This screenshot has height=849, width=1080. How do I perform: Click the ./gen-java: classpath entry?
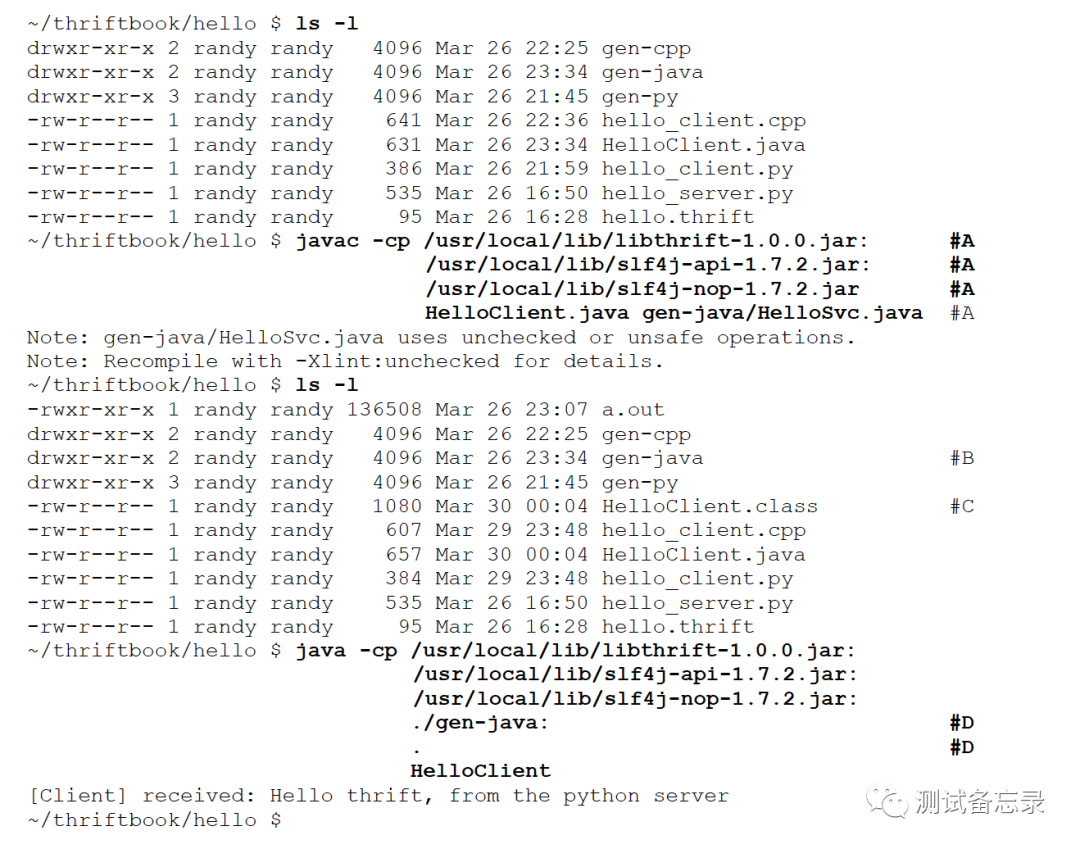click(479, 723)
